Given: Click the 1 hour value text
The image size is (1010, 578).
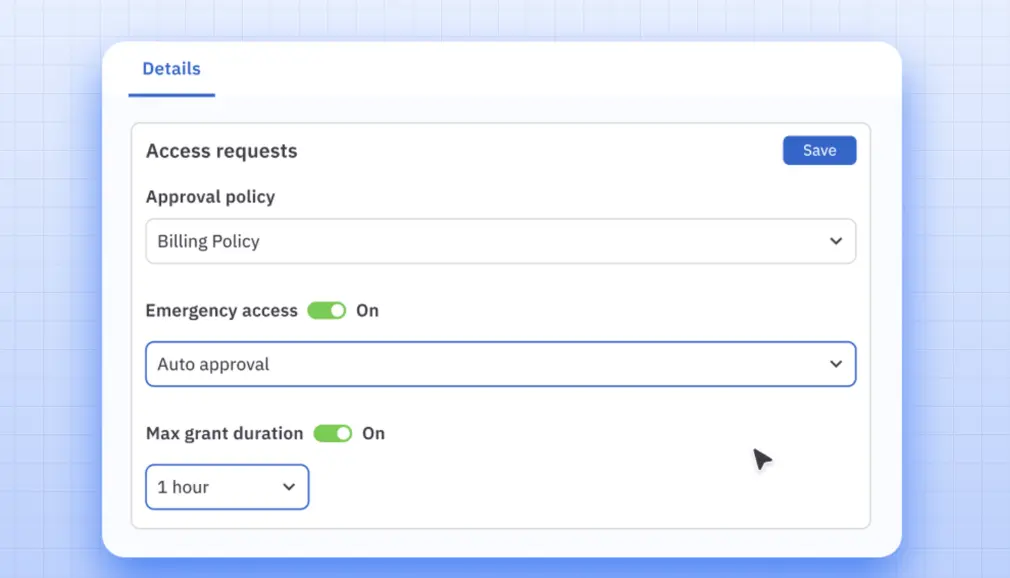Looking at the screenshot, I should [183, 487].
